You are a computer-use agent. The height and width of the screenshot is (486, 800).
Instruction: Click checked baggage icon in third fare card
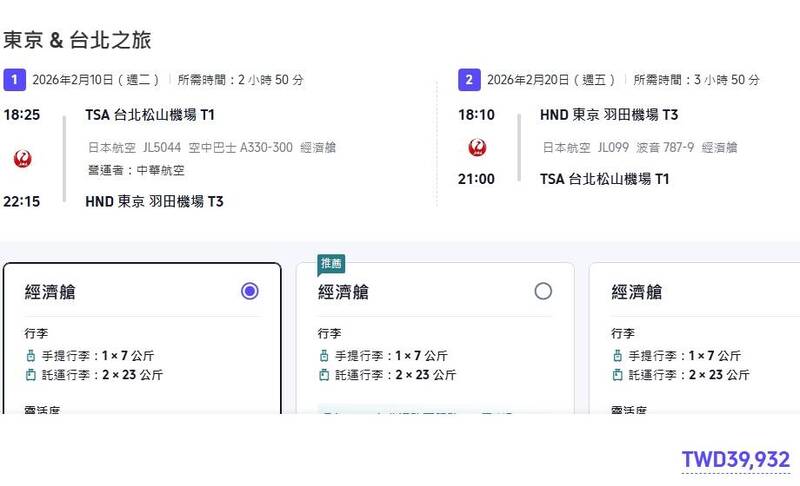(x=617, y=376)
